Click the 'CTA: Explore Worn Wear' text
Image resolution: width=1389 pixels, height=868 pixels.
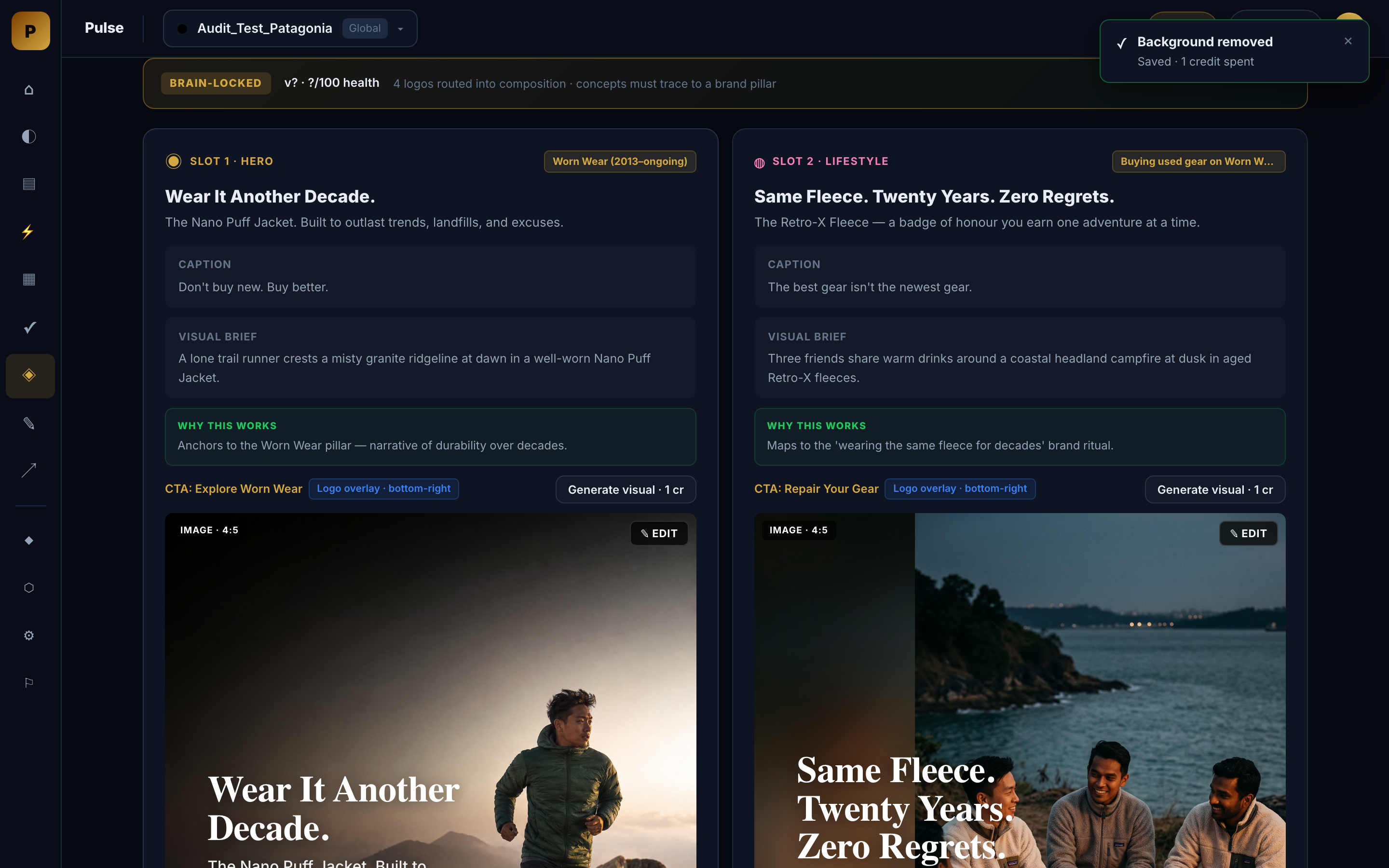pyautogui.click(x=233, y=488)
